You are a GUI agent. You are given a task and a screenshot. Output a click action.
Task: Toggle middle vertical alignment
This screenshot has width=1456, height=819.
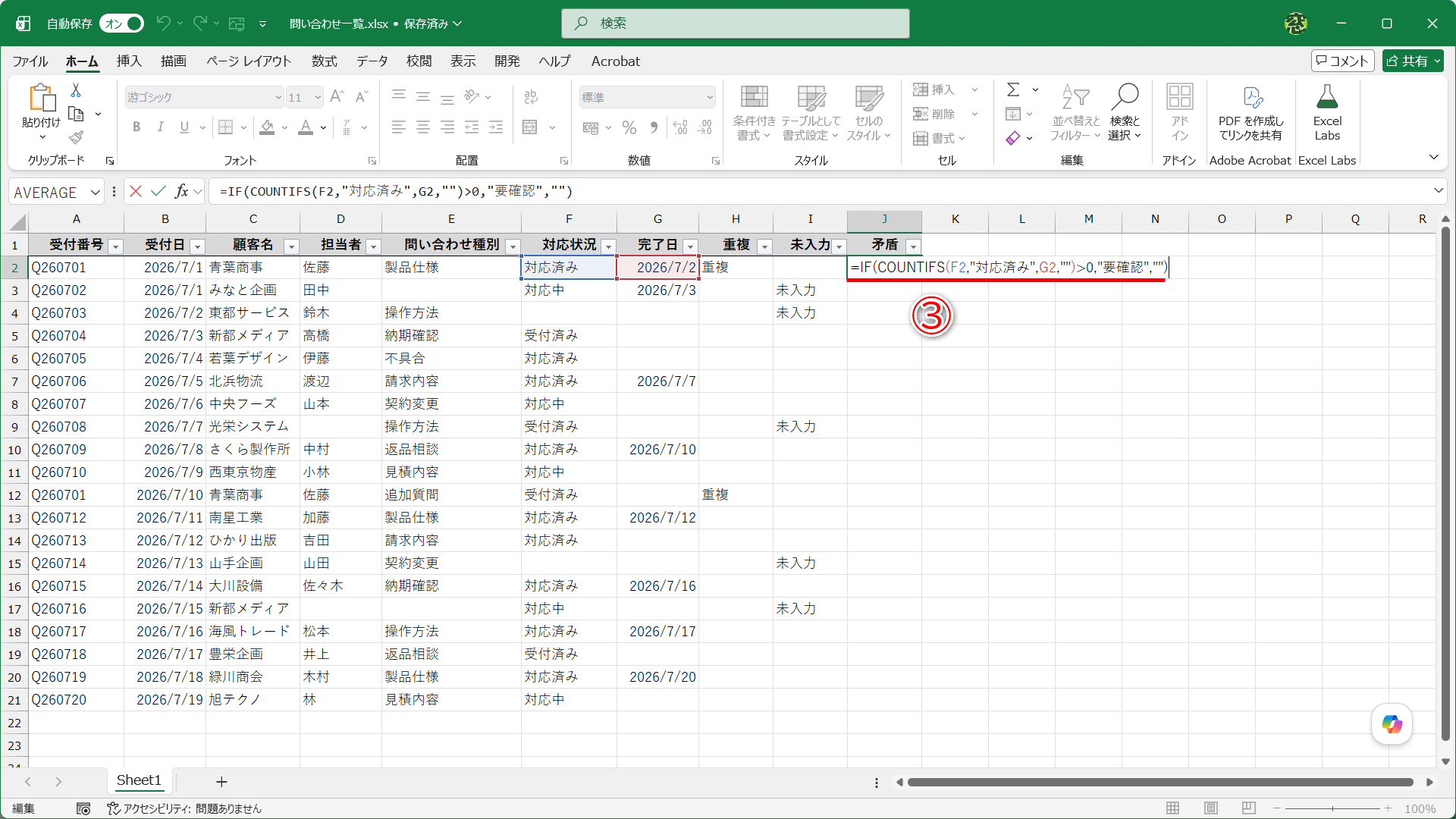pos(423,96)
